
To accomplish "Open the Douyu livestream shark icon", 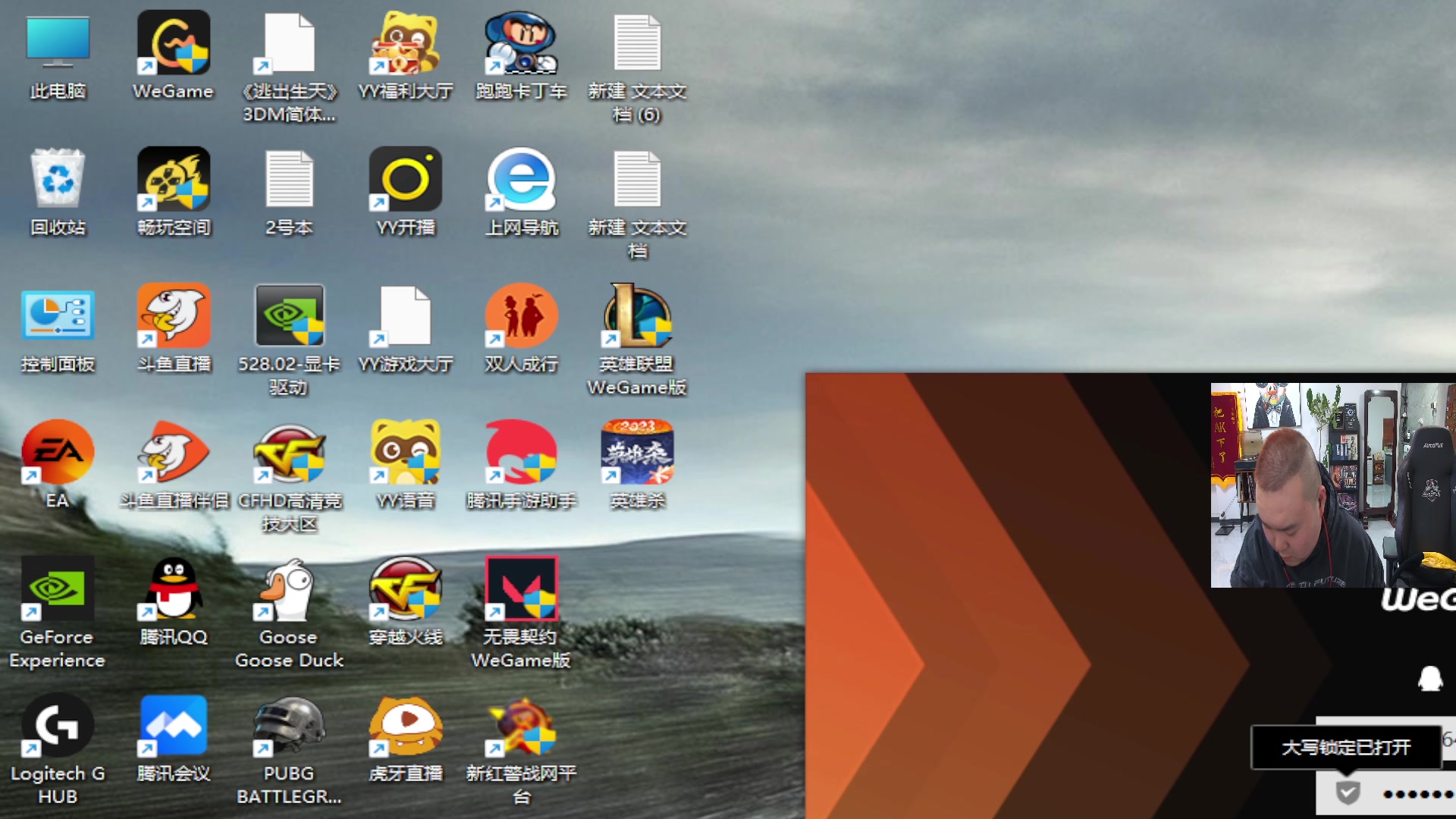I will [x=173, y=316].
